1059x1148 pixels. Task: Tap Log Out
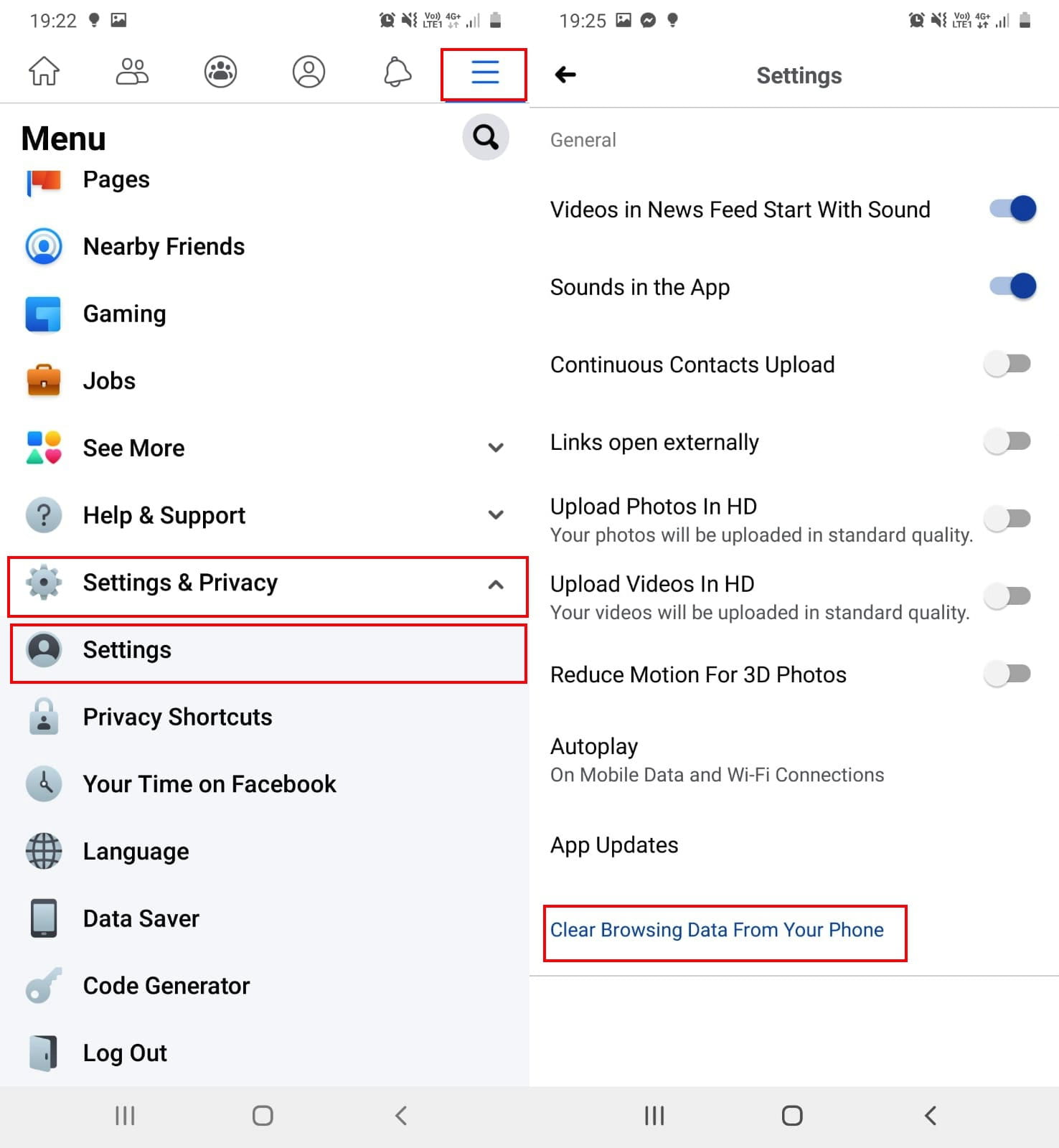[x=265, y=1053]
